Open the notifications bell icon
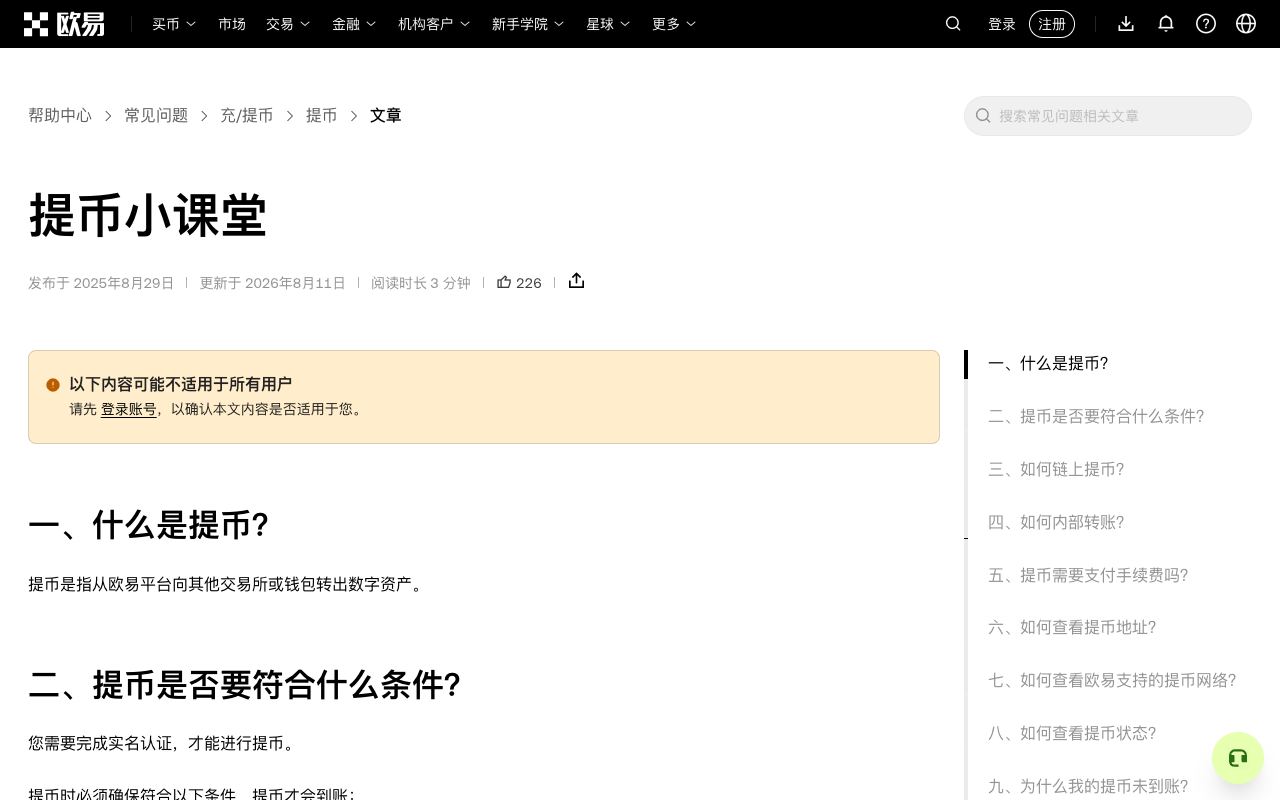This screenshot has width=1280, height=800. point(1166,24)
